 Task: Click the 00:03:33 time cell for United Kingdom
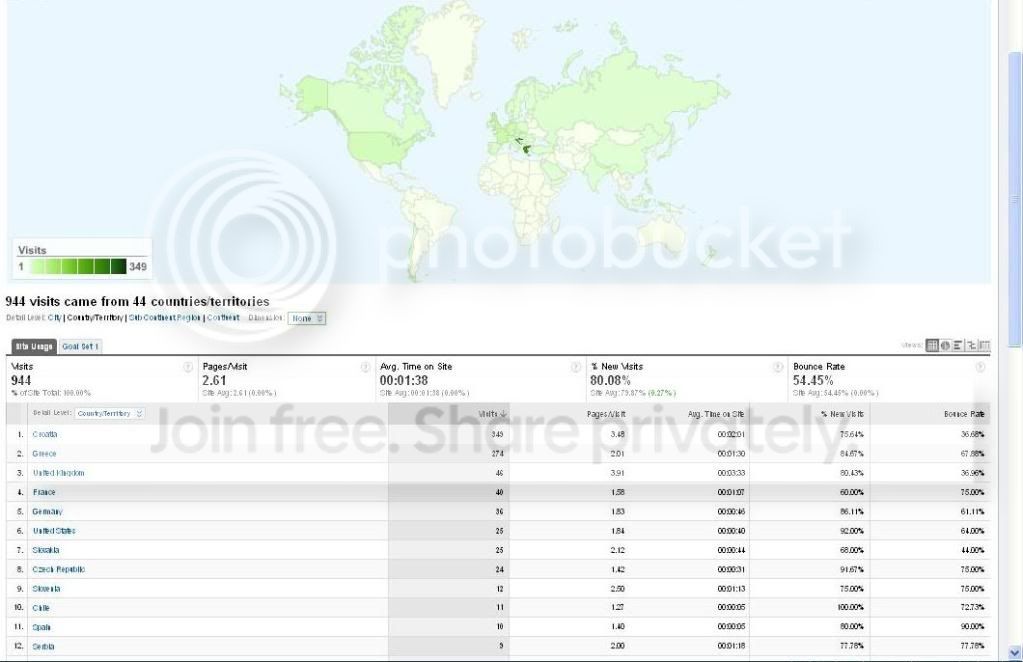(x=731, y=473)
